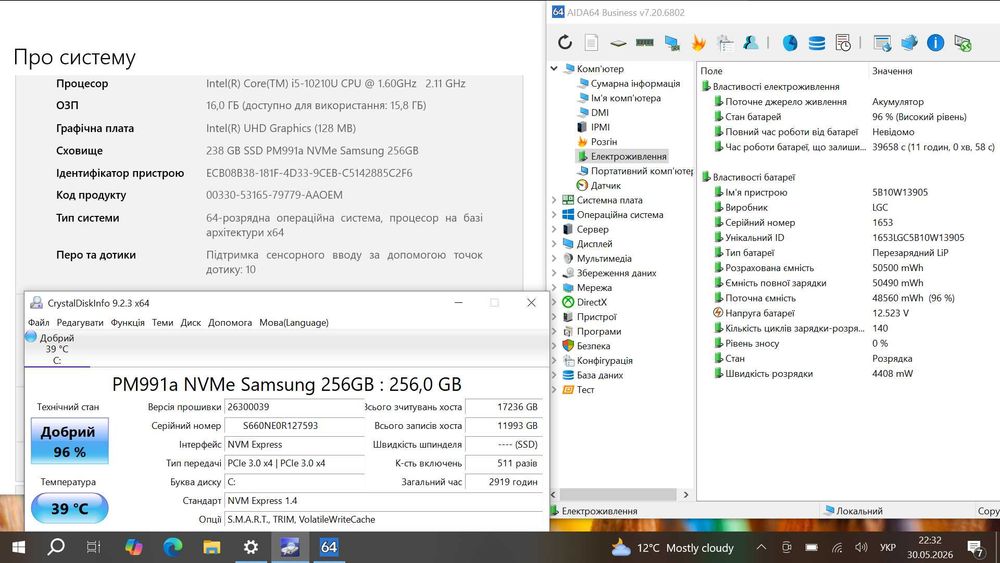Click the report with clock toolbar icon
The height and width of the screenshot is (563, 1000).
coord(843,43)
